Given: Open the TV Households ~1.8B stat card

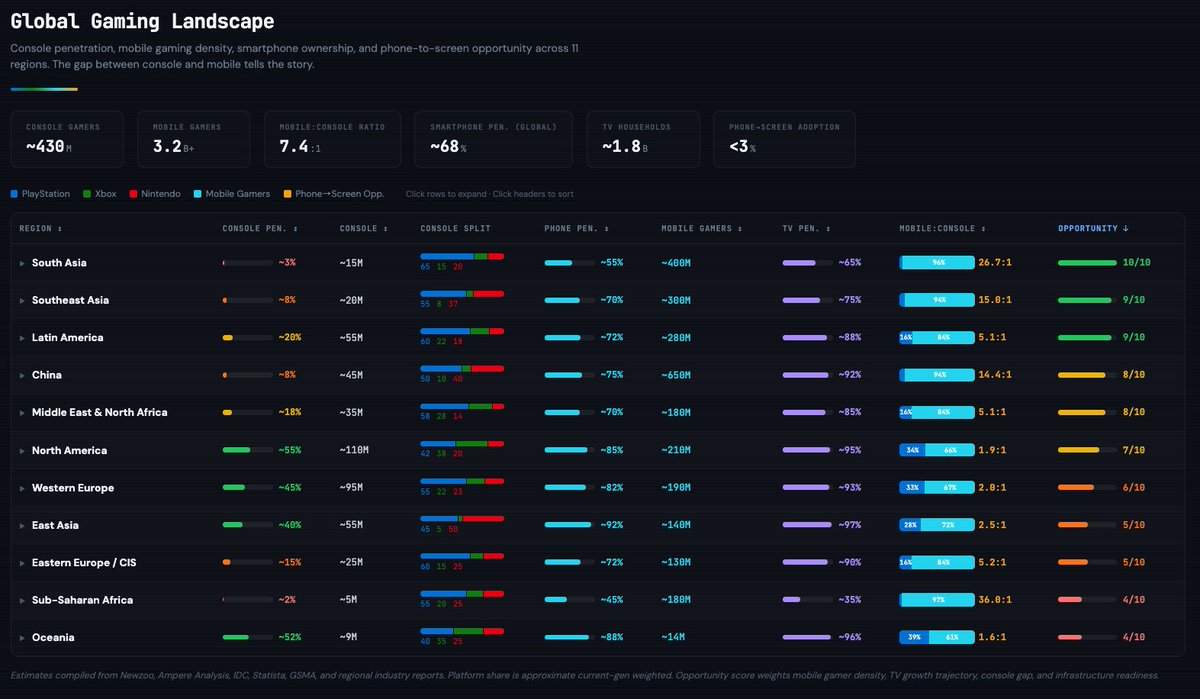Looking at the screenshot, I should pyautogui.click(x=643, y=139).
